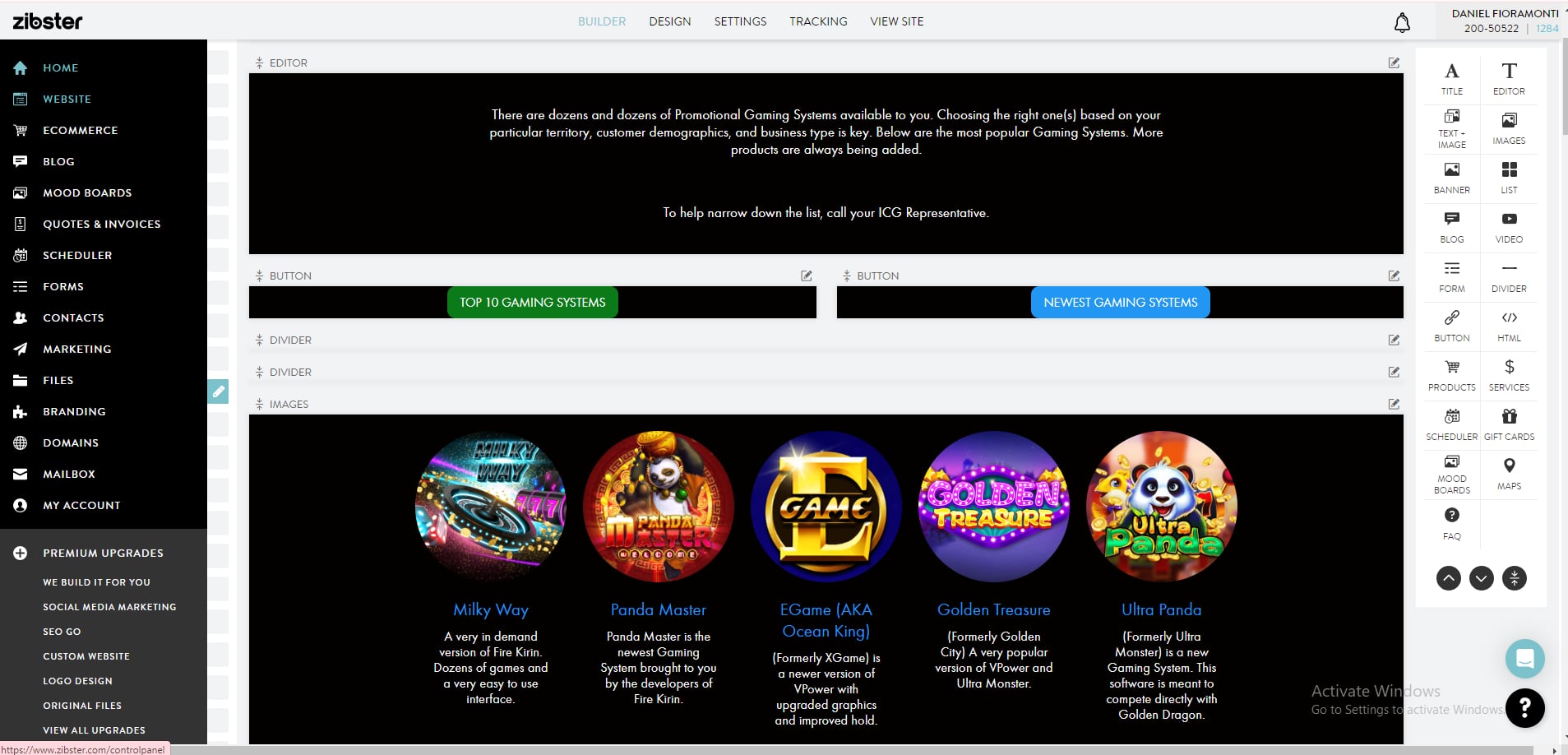
Task: Open the Panda Master link
Action: tap(659, 609)
